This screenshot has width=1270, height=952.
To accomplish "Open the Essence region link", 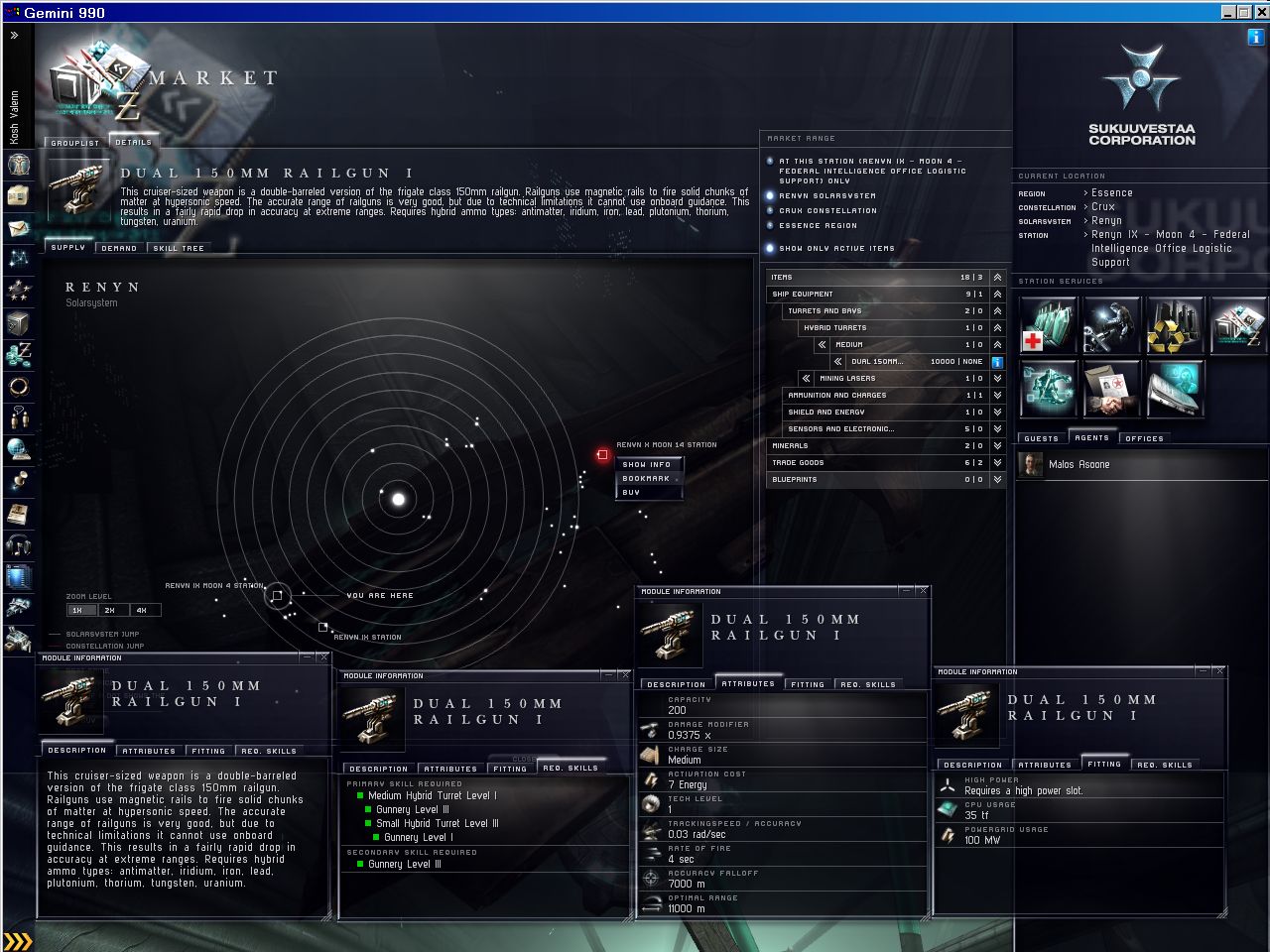I will tap(1111, 193).
